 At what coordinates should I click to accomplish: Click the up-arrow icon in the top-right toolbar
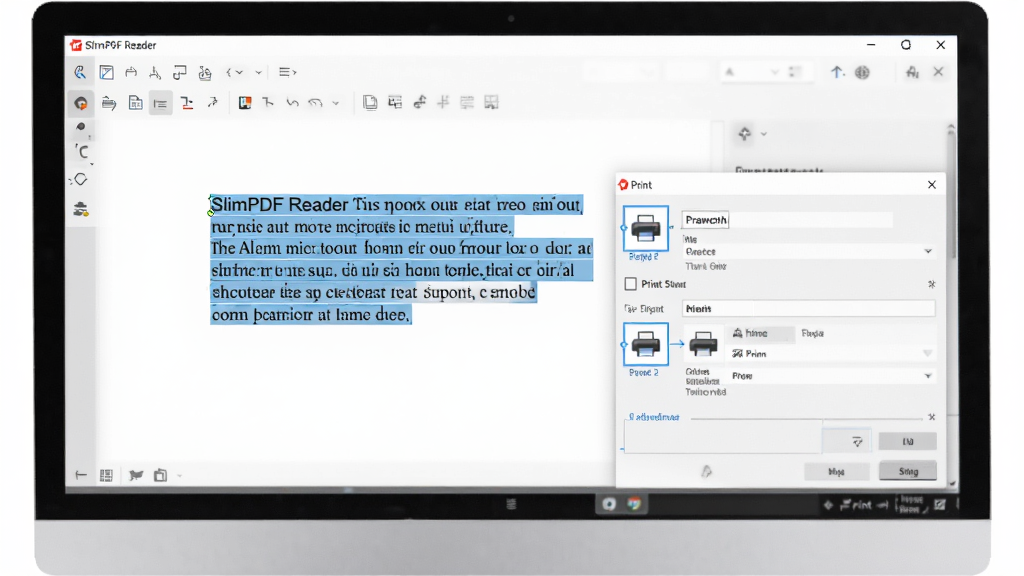(837, 72)
